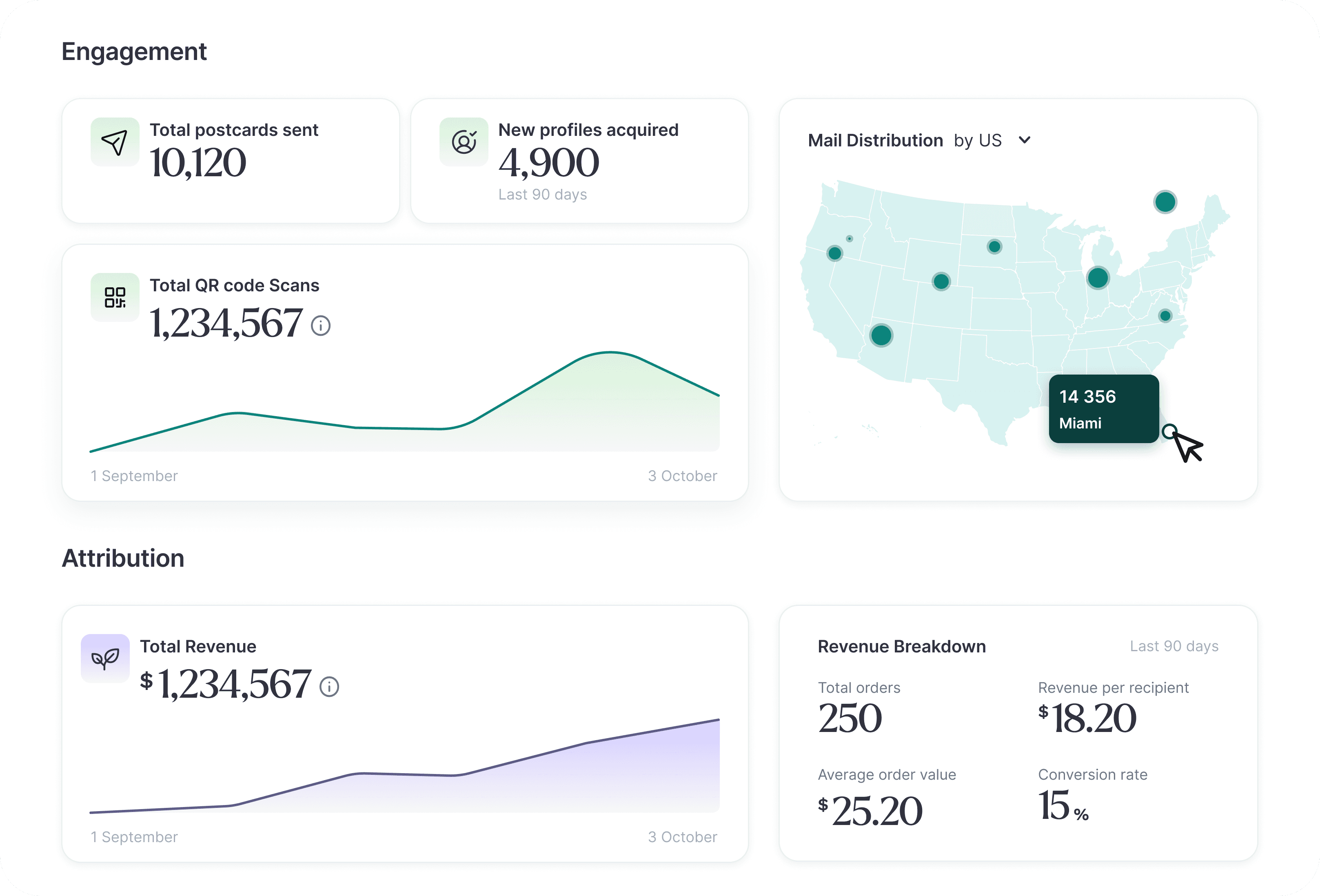Click the Total orders 250 value

coord(850,718)
